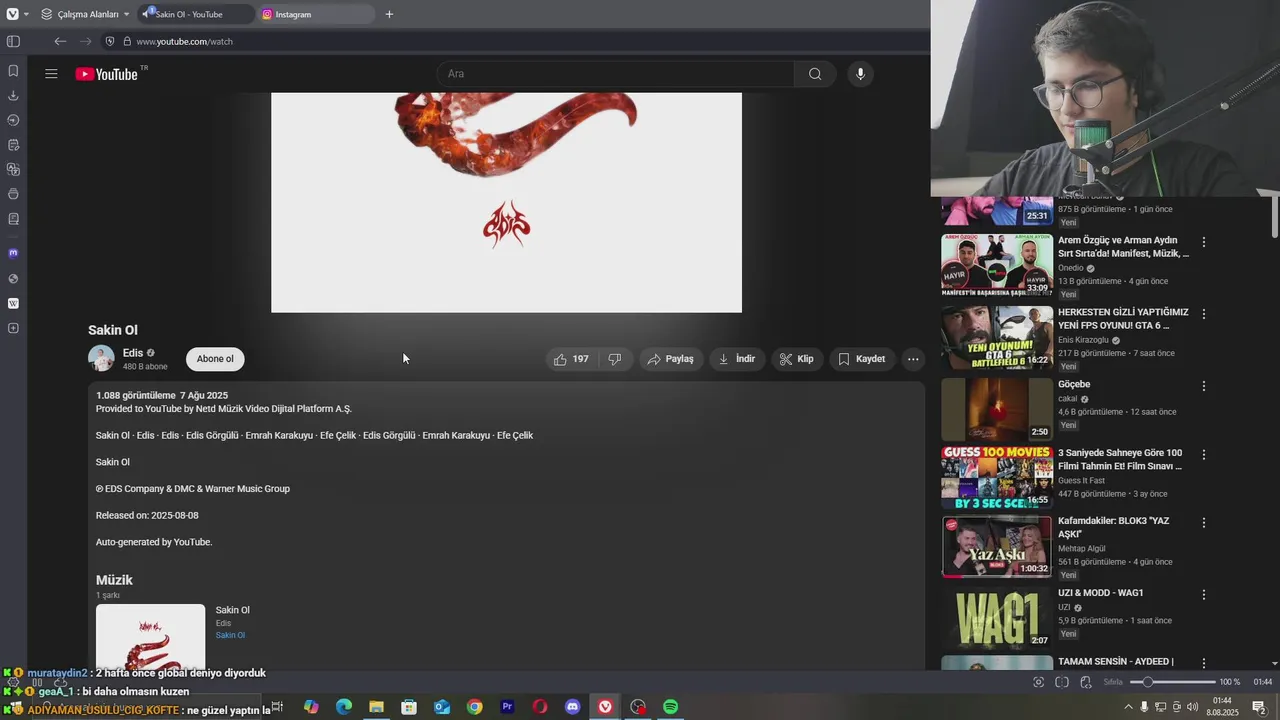The height and width of the screenshot is (720, 1280).
Task: Open the Göçebe video thumbnail
Action: pyautogui.click(x=997, y=409)
